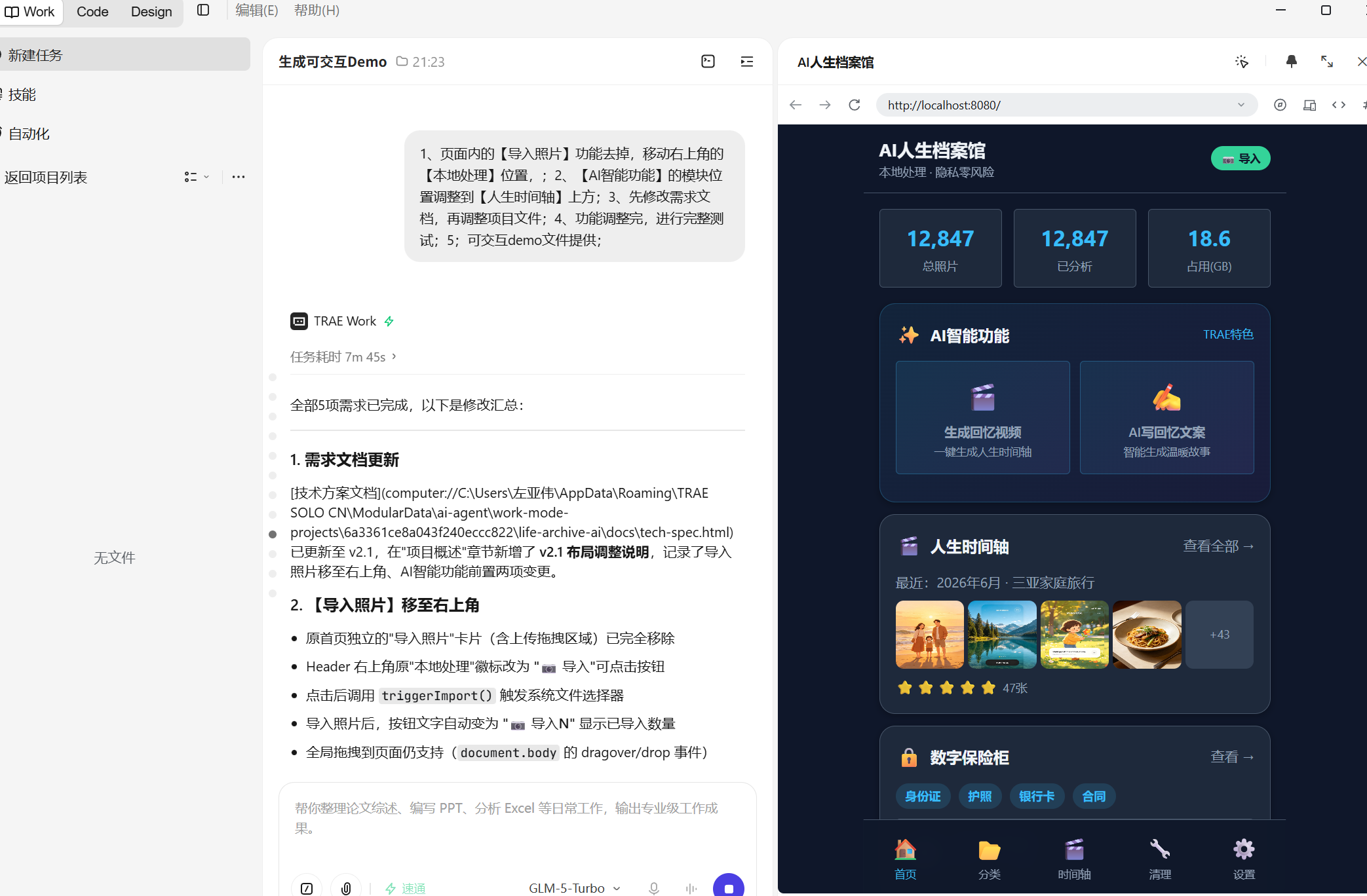Expand the URL address bar dropdown
The width and height of the screenshot is (1367, 896).
(x=1241, y=105)
